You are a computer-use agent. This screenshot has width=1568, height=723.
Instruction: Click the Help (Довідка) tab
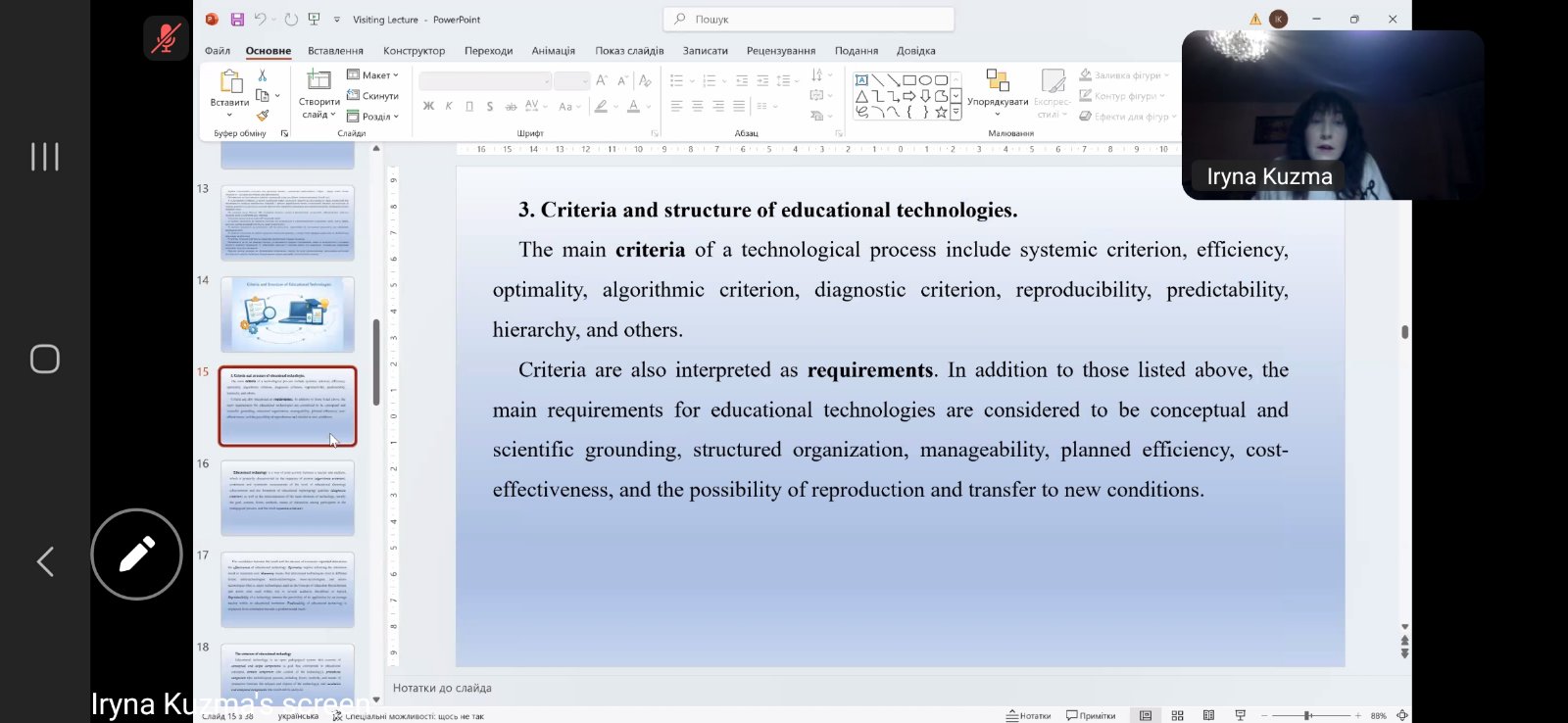point(916,50)
